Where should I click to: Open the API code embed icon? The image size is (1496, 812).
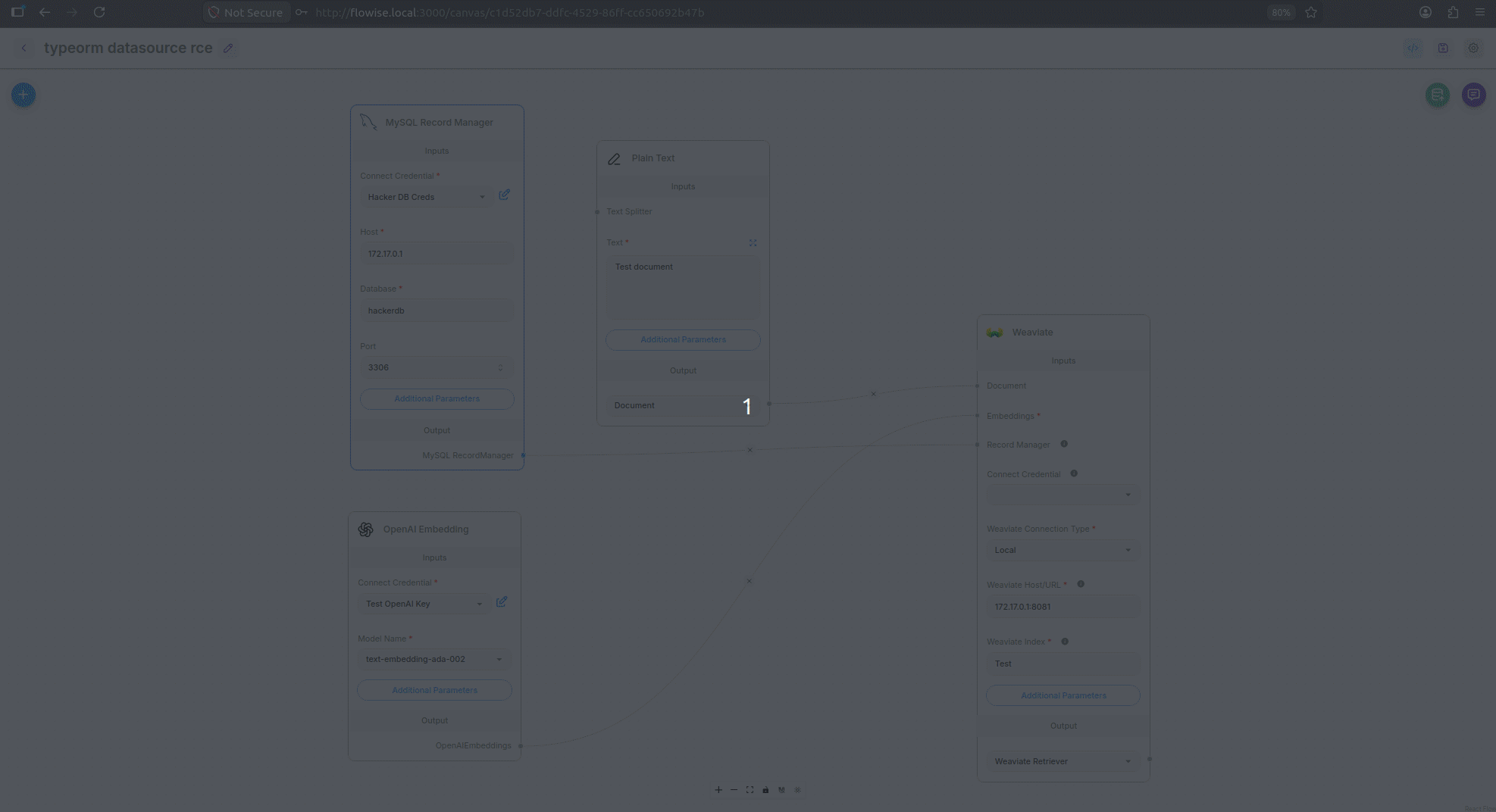1413,48
